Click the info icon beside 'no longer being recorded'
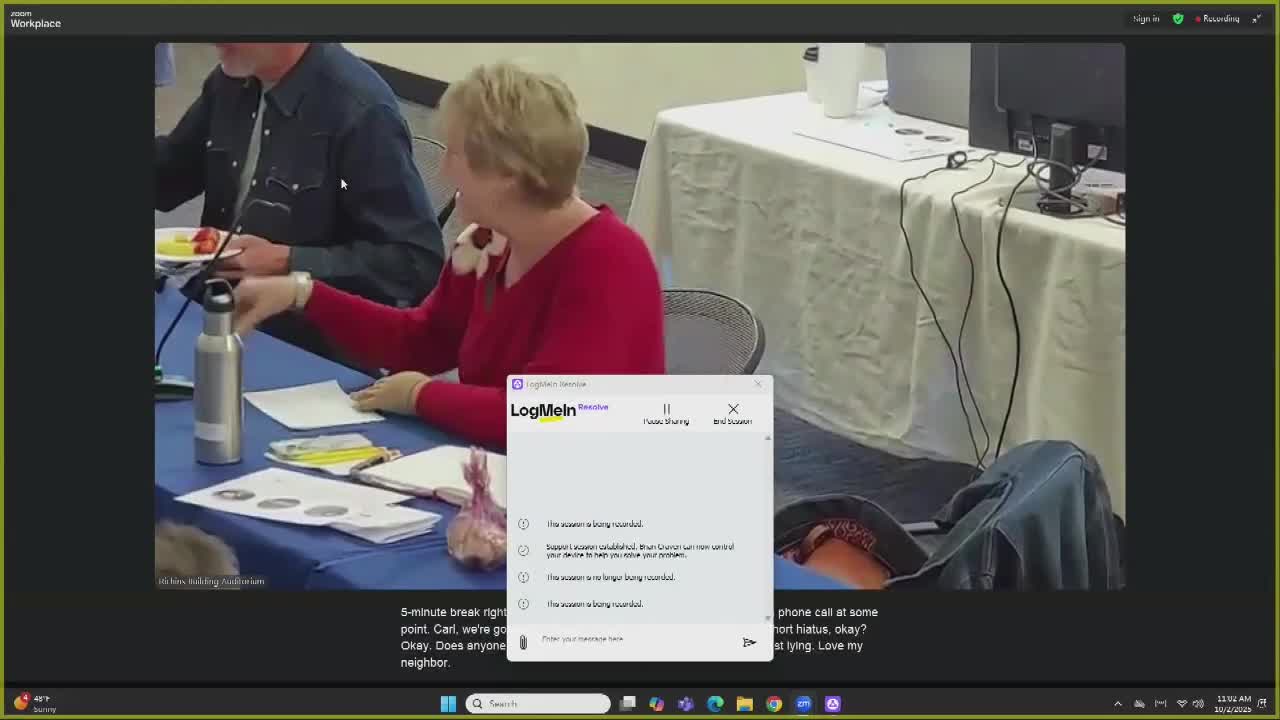This screenshot has width=1280, height=720. (523, 577)
